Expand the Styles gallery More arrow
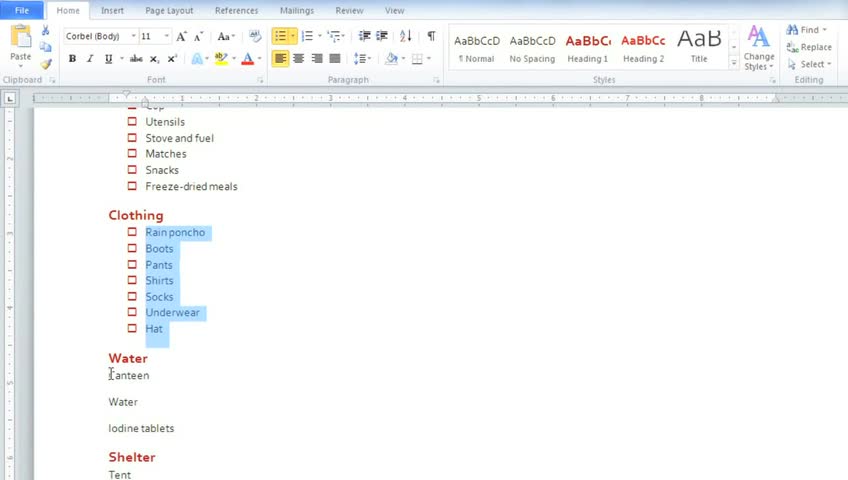 point(734,63)
